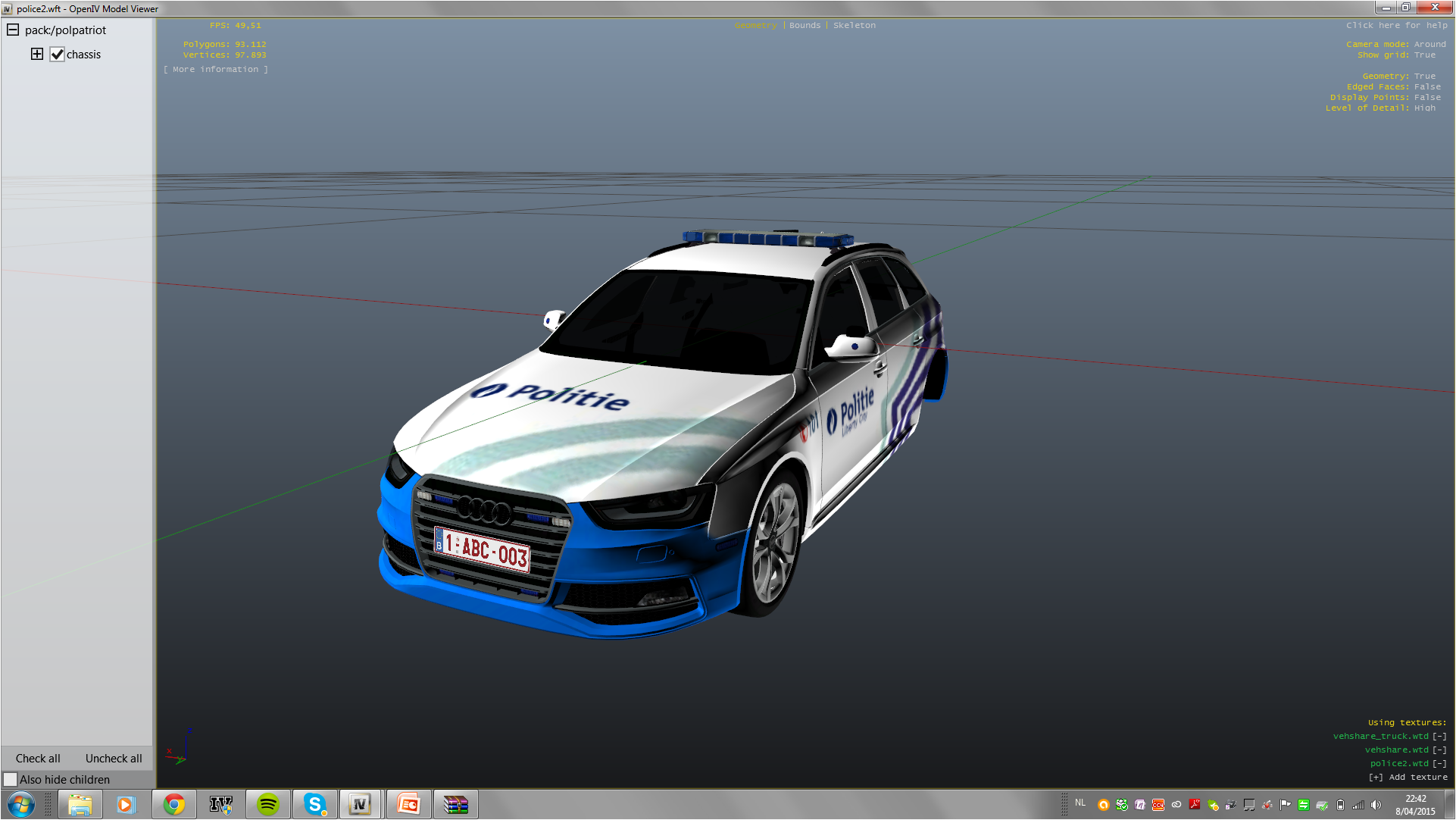The image size is (1456, 820).
Task: Expand the chassis tree node
Action: click(37, 54)
